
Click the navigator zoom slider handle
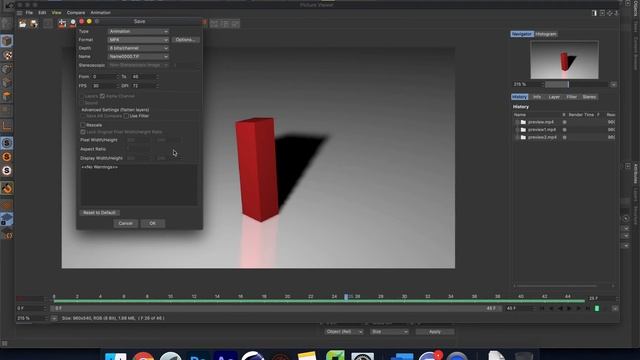click(x=568, y=84)
